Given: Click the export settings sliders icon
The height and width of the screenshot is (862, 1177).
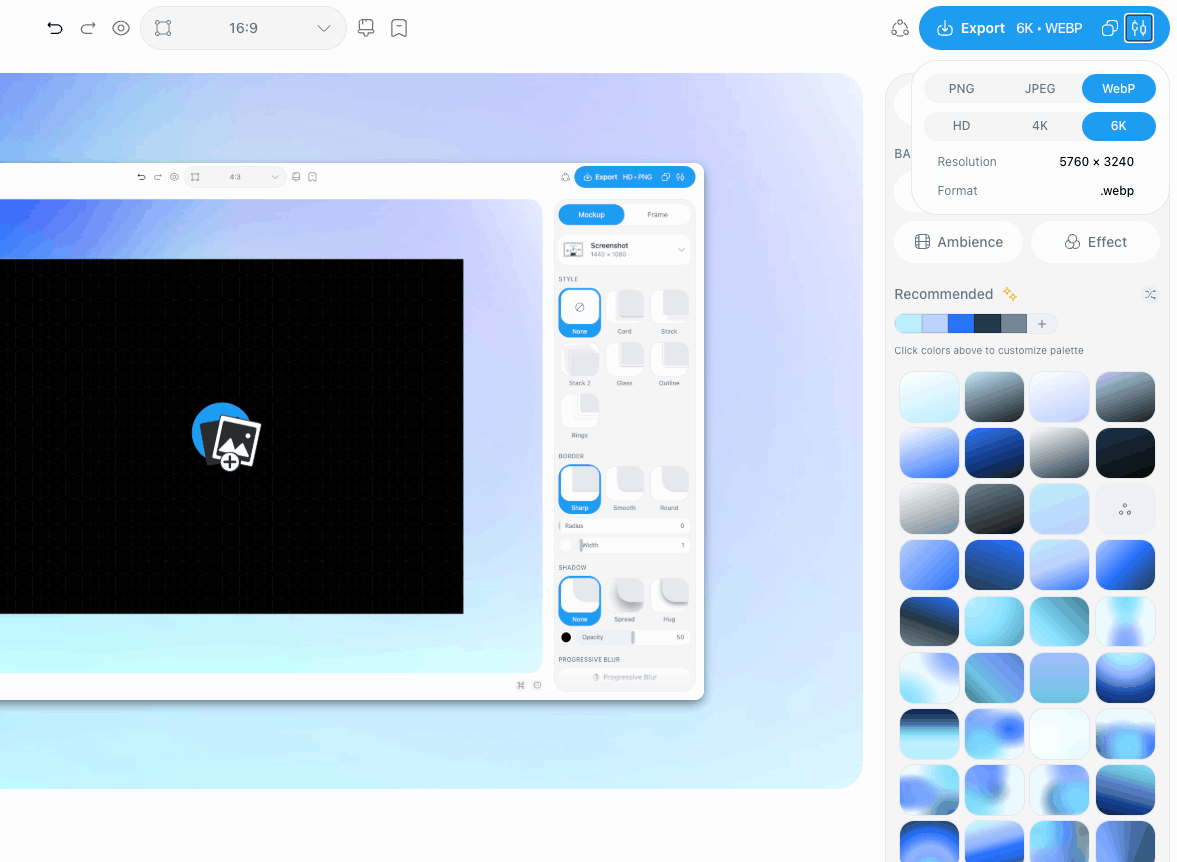Looking at the screenshot, I should pyautogui.click(x=1139, y=29).
